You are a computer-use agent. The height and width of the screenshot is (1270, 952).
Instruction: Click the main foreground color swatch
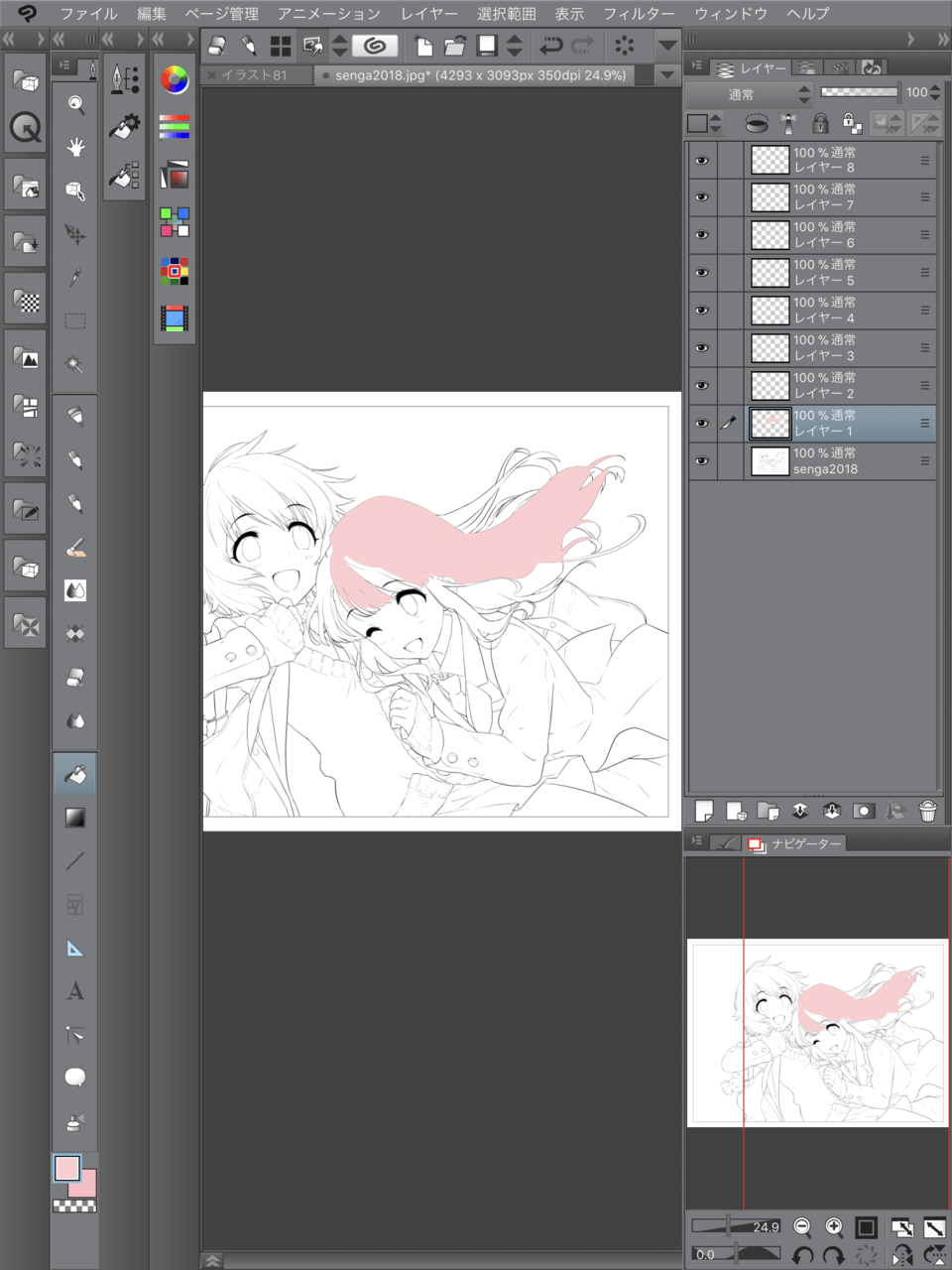(x=67, y=1168)
